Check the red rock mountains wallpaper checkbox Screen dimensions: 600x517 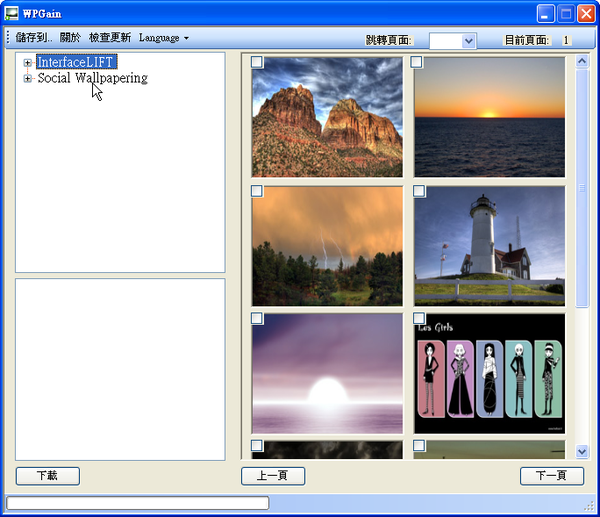pos(257,62)
